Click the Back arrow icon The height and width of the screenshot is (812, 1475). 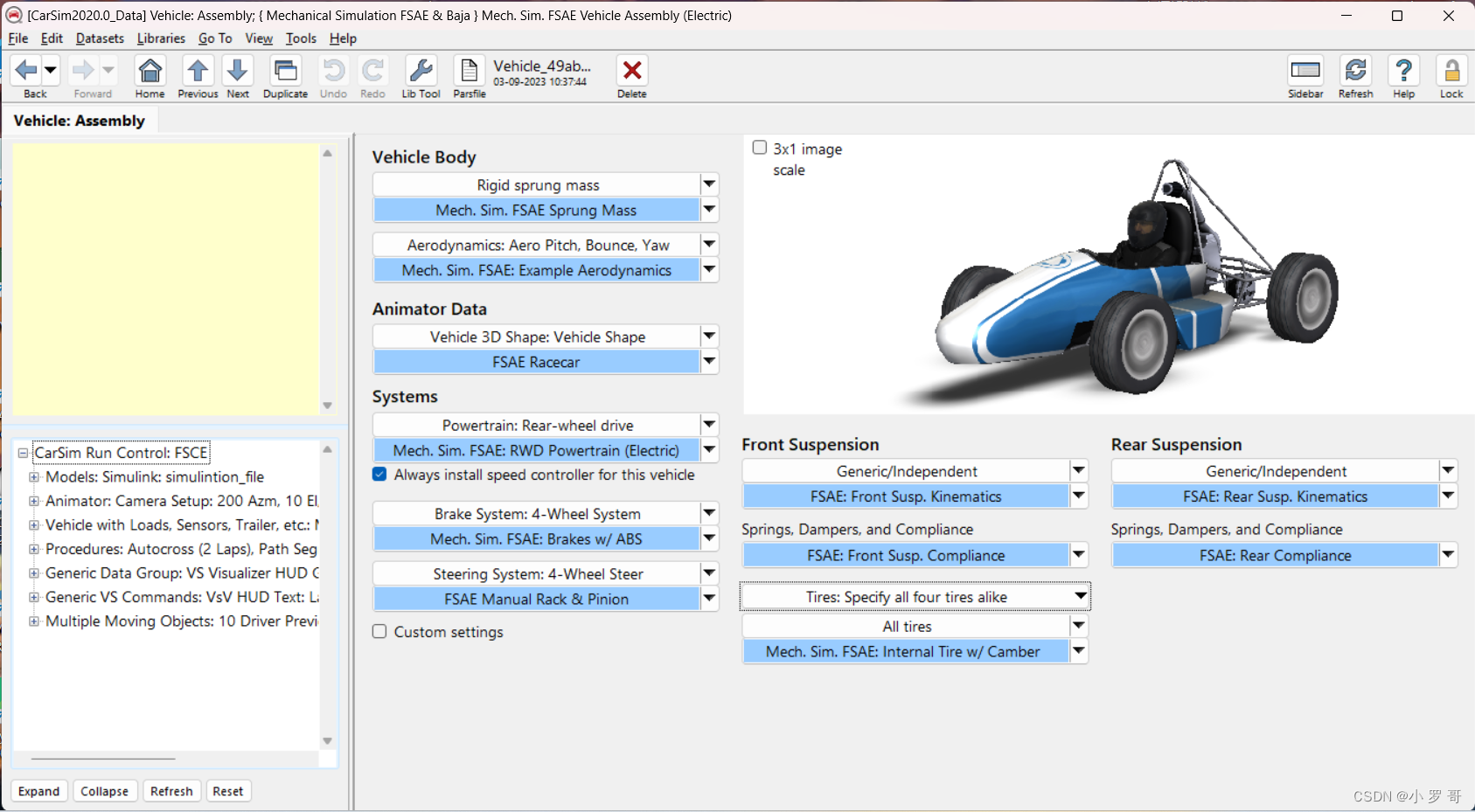tap(26, 70)
